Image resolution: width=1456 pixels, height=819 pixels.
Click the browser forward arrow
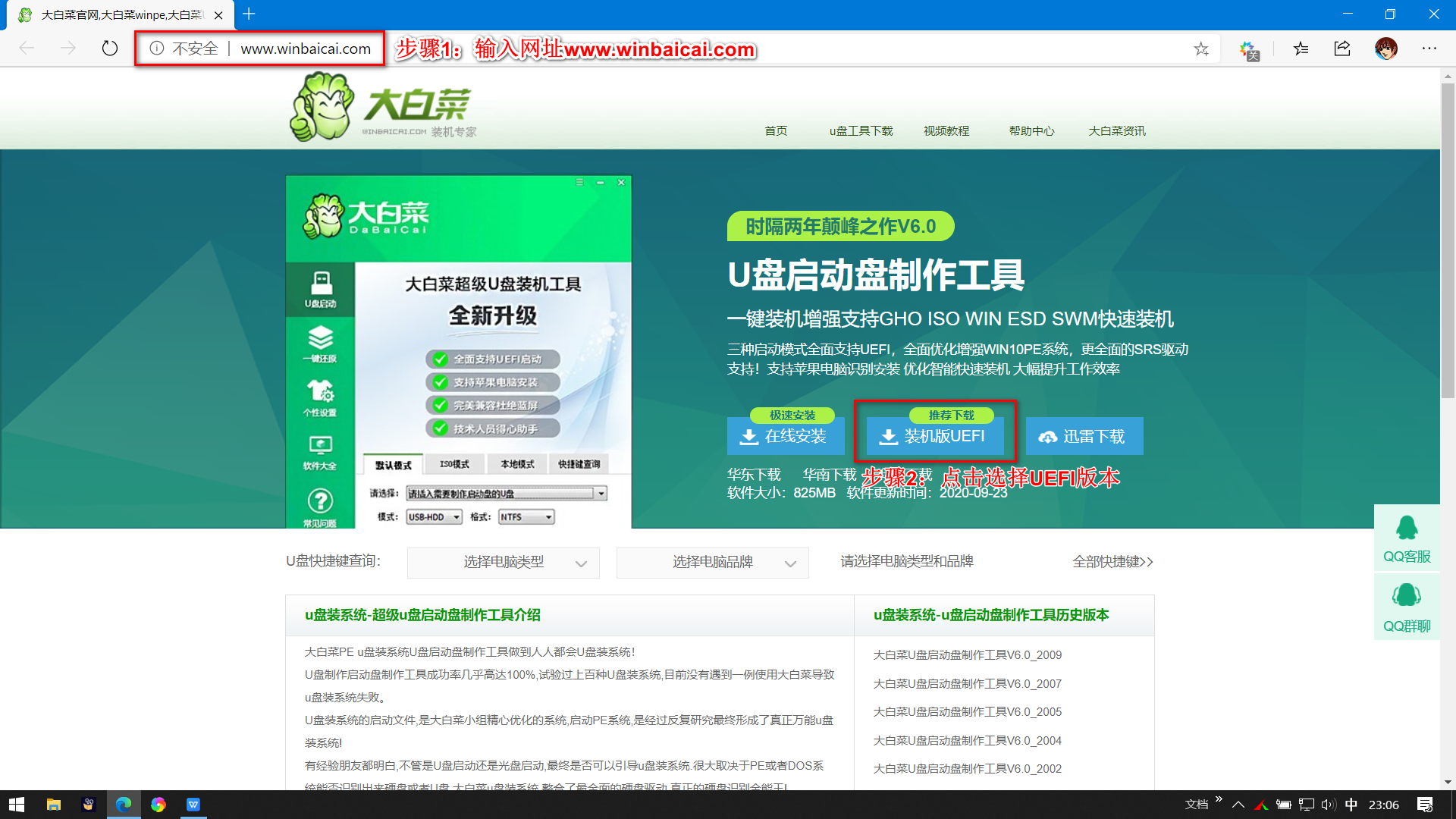[x=68, y=49]
